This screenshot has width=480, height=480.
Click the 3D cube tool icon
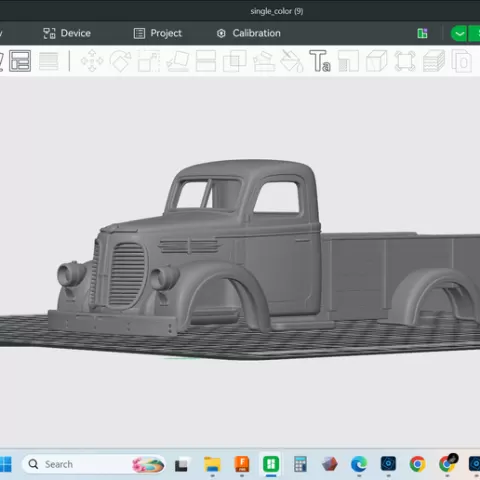[377, 61]
